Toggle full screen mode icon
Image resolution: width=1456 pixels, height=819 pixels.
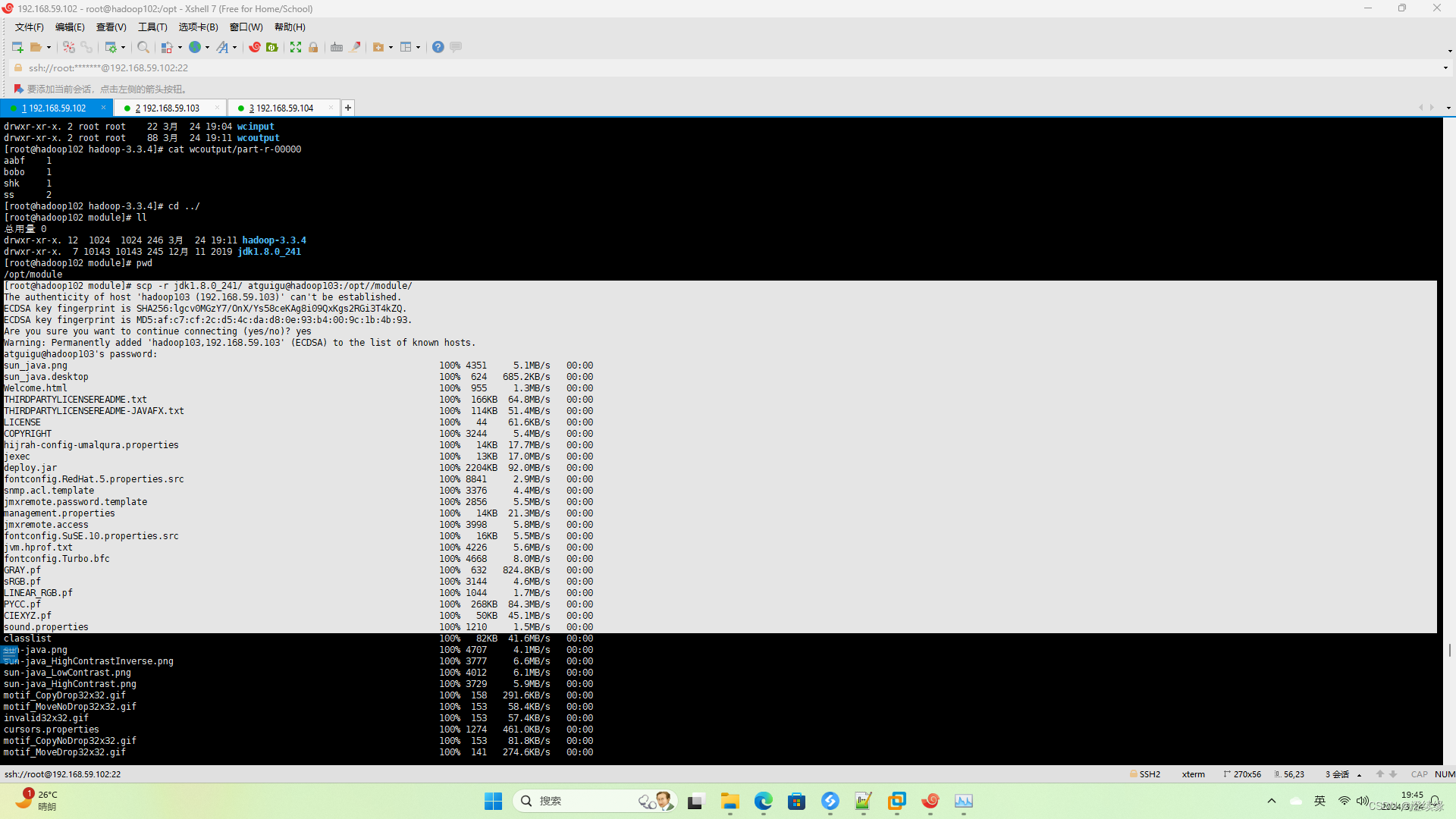tap(296, 47)
